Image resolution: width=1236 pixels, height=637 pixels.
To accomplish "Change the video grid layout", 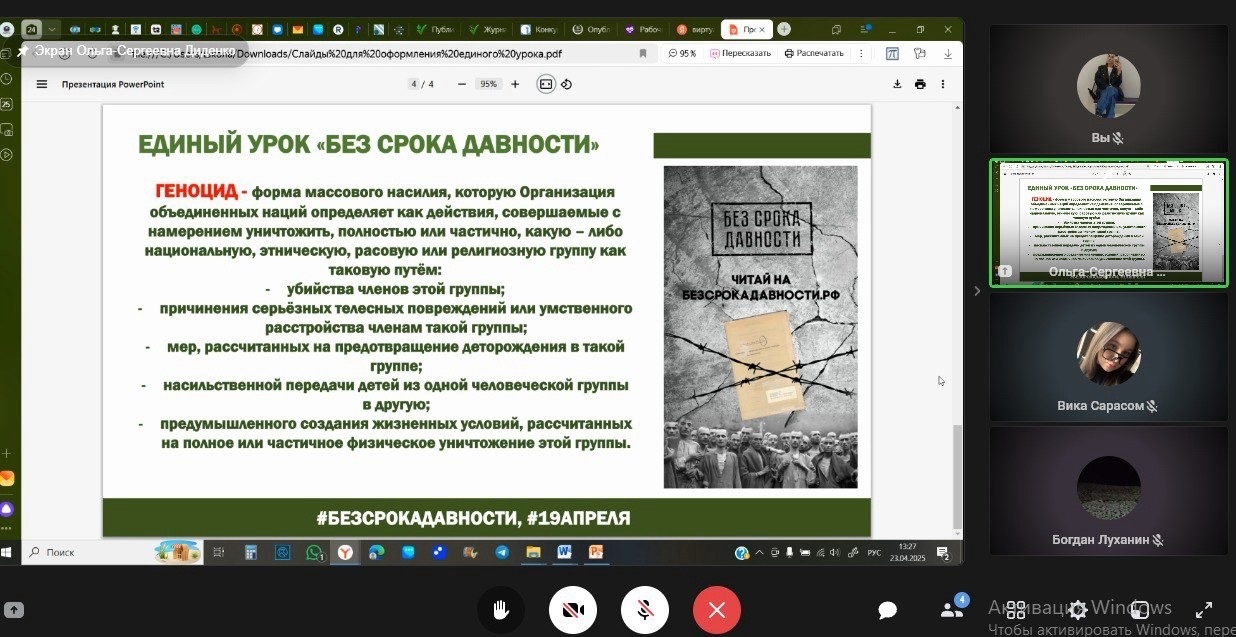I will coord(1015,610).
